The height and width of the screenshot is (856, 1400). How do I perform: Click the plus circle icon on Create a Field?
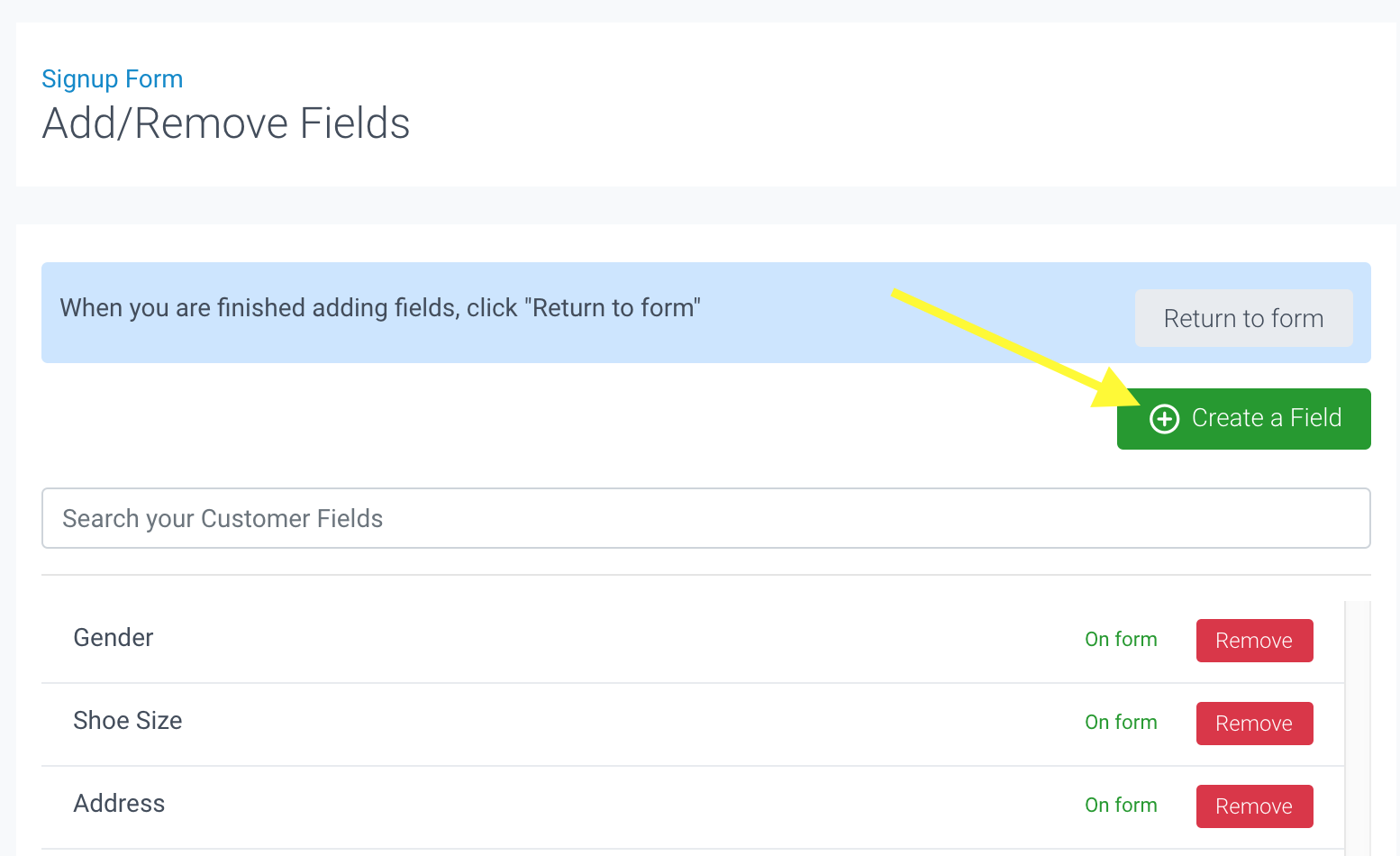pos(1164,419)
